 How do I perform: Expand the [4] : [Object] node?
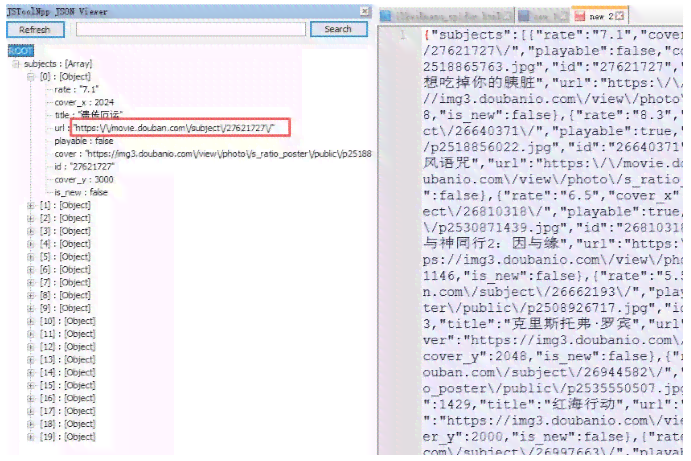click(x=31, y=244)
